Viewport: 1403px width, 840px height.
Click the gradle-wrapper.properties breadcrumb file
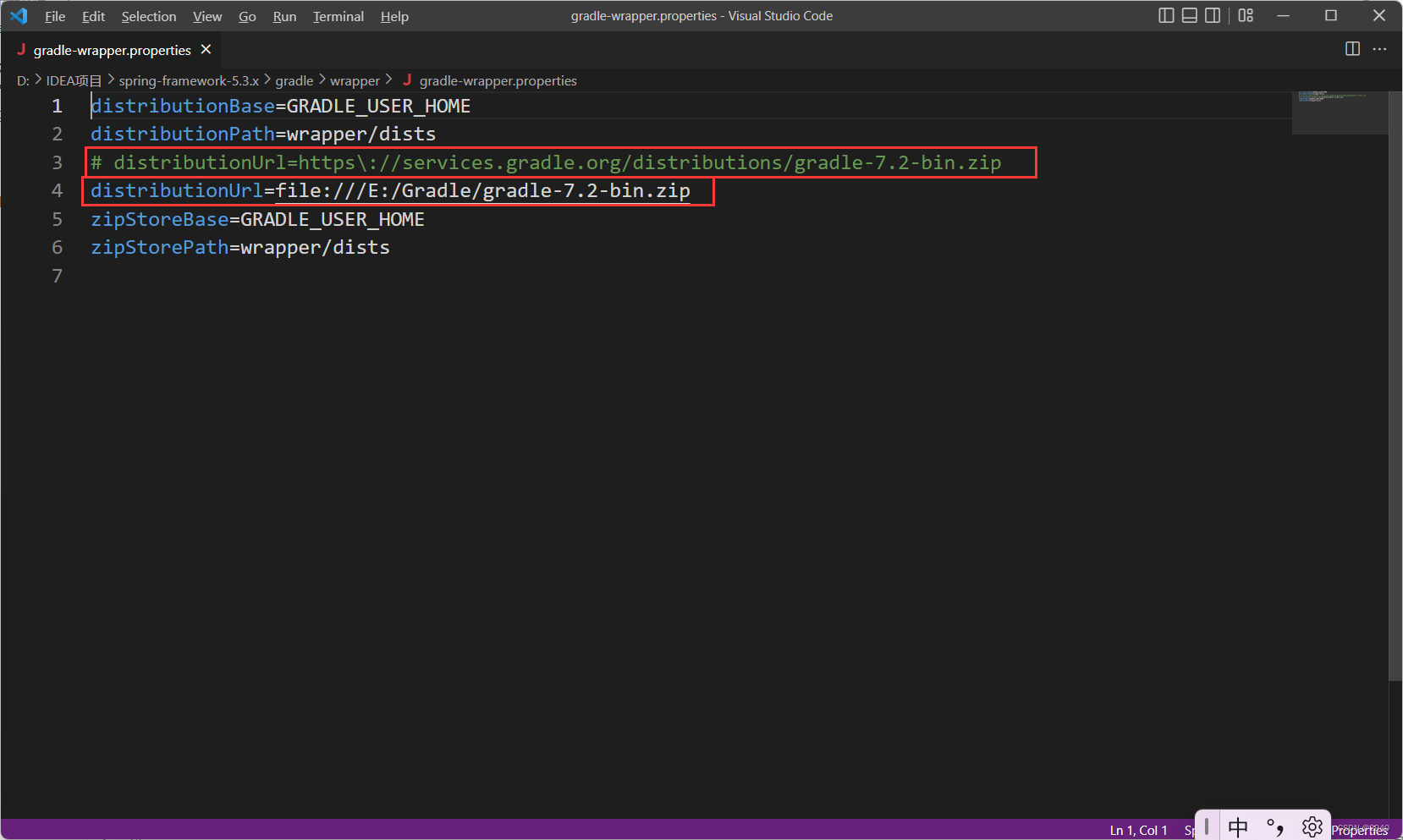(498, 80)
